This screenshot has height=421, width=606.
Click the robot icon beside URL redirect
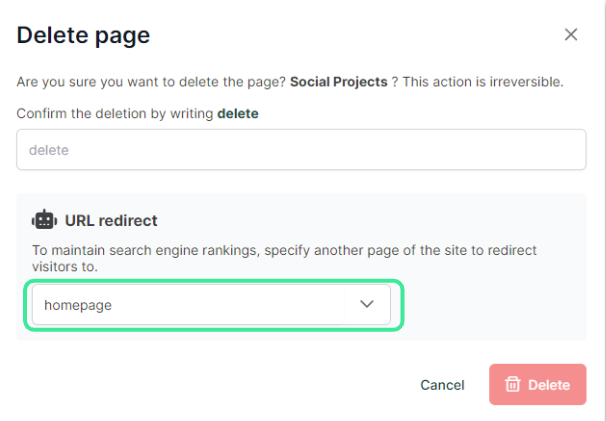point(44,220)
